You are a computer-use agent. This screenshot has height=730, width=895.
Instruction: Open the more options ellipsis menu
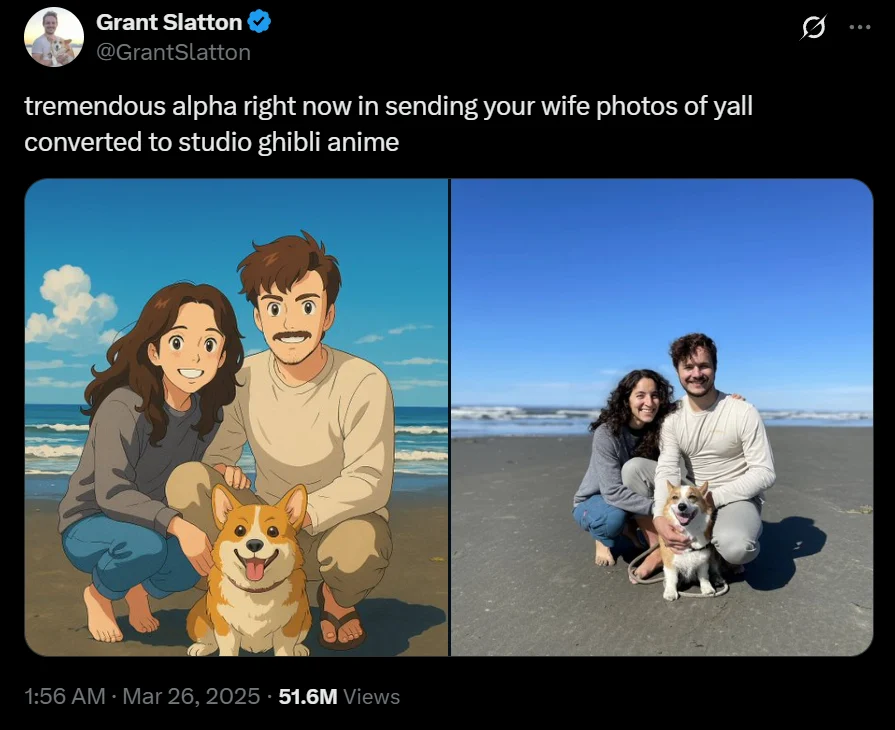pos(859,28)
